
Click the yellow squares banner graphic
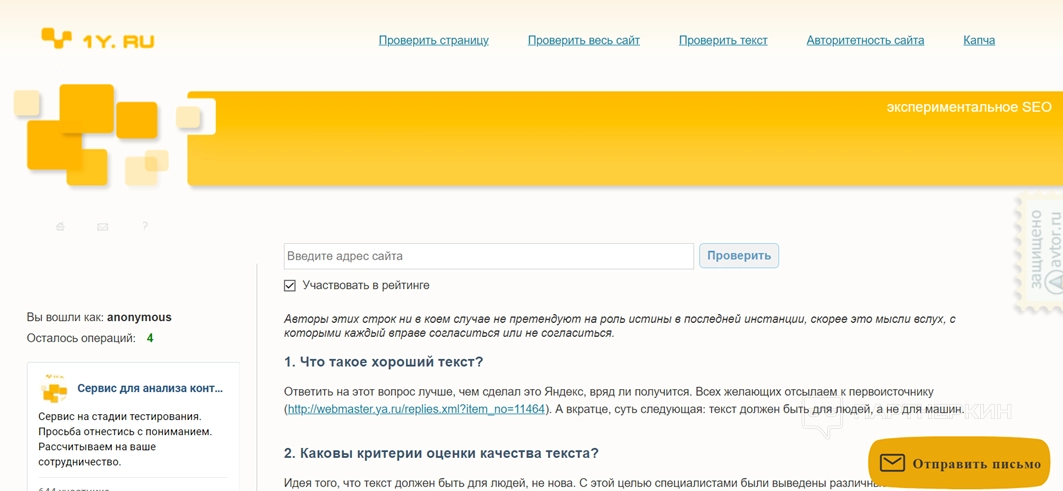click(95, 135)
